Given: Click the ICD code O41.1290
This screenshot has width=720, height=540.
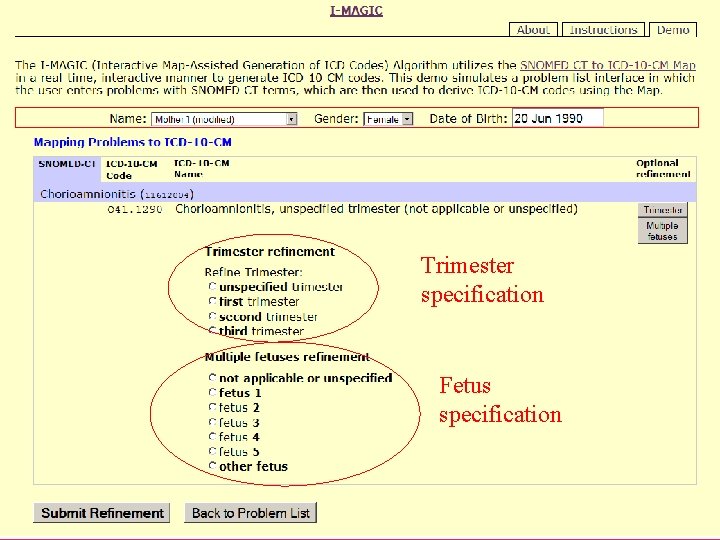Looking at the screenshot, I should tap(135, 209).
